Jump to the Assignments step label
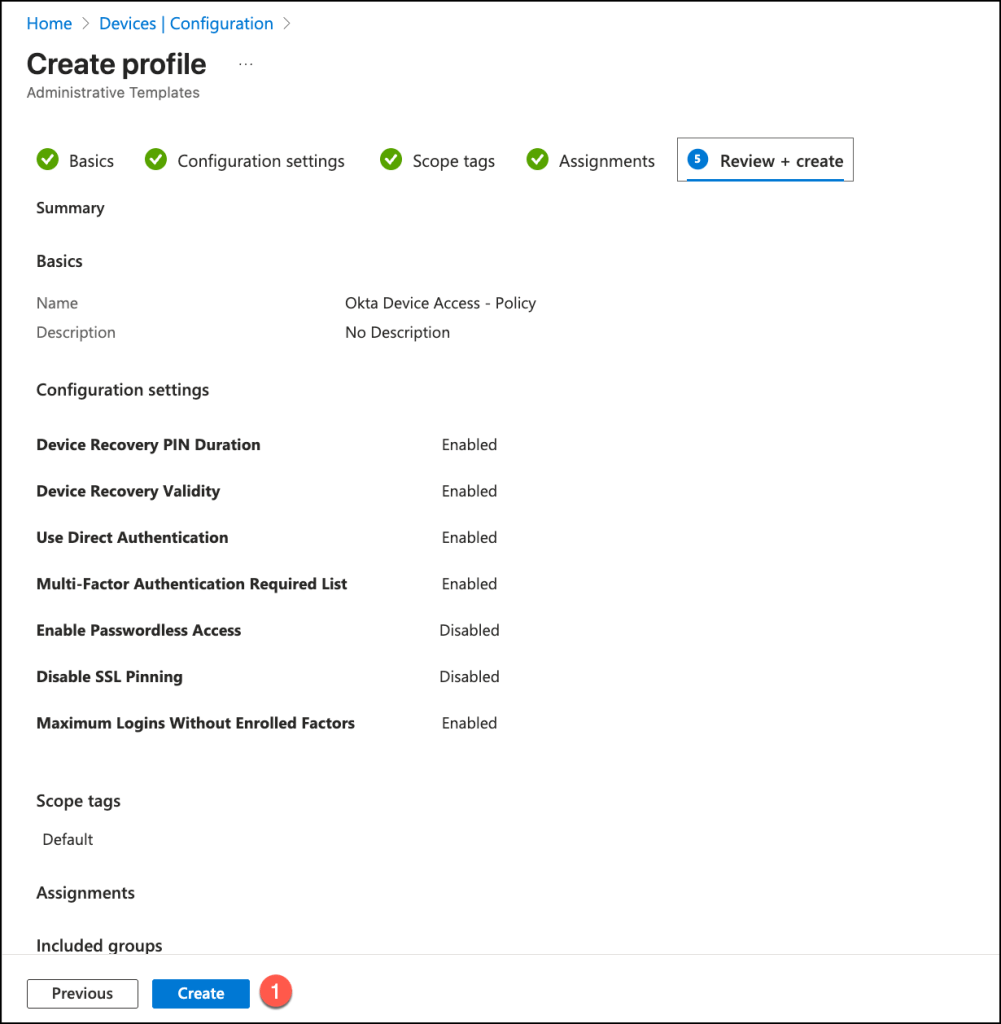Image resolution: width=1001 pixels, height=1024 pixels. [x=606, y=161]
